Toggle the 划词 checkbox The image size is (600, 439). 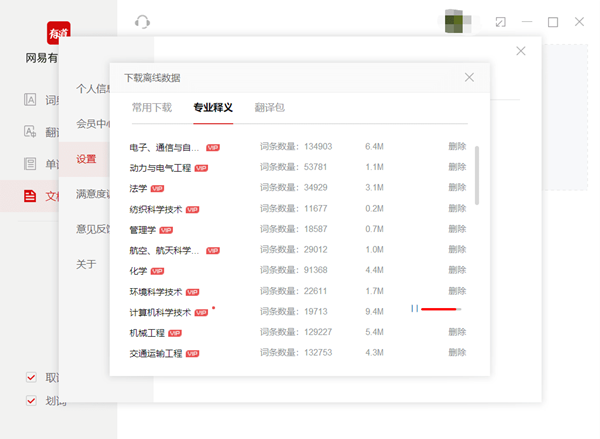click(31, 401)
